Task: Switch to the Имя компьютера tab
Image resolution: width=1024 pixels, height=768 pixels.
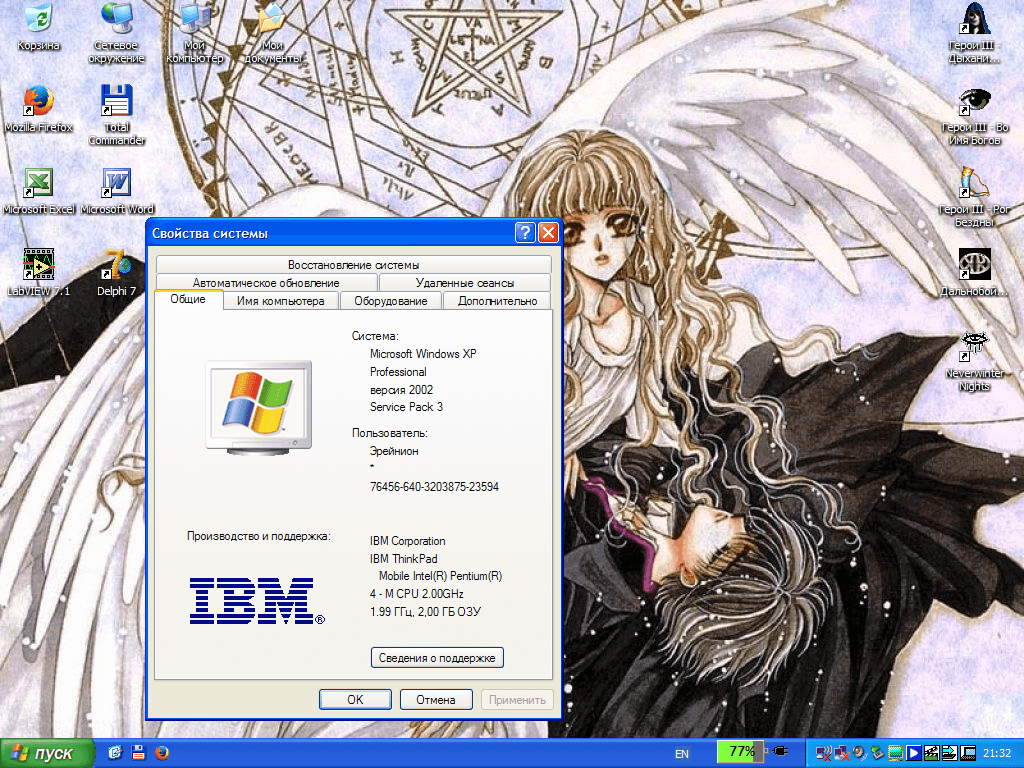Action: coord(280,301)
